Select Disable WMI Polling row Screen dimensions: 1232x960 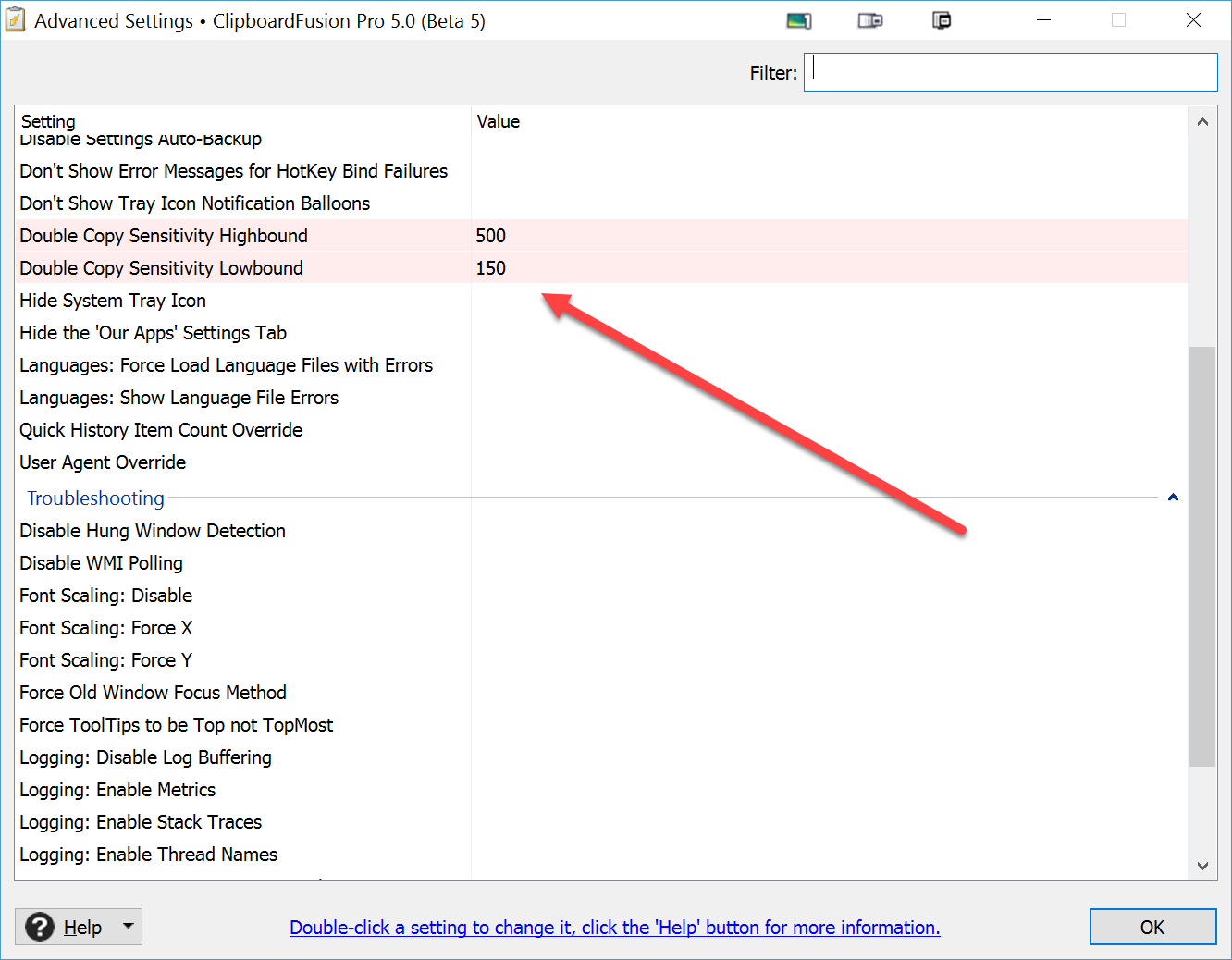tap(102, 563)
